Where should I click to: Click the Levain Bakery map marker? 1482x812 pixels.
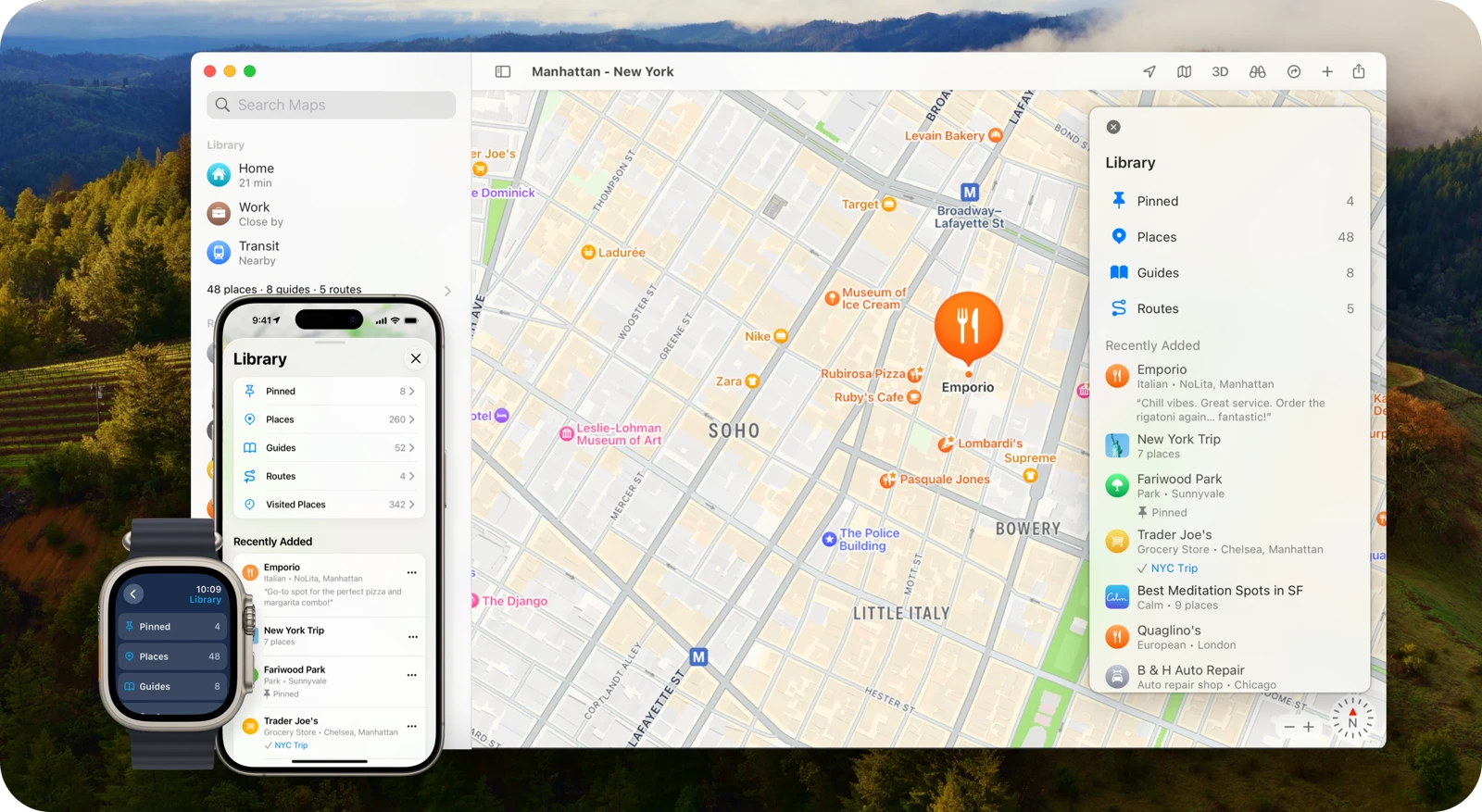click(x=996, y=135)
